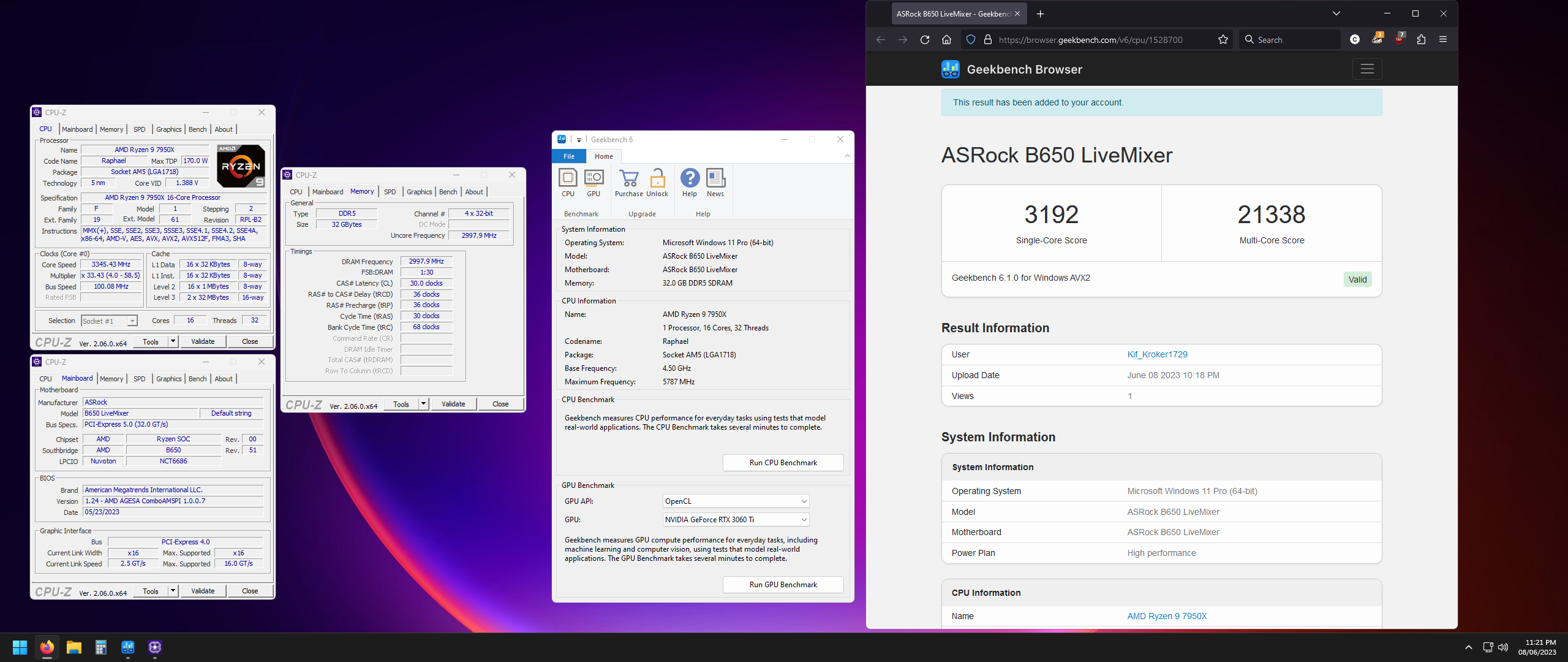Click the Ryzen 9 logo image
This screenshot has height=662, width=1568.
241,165
